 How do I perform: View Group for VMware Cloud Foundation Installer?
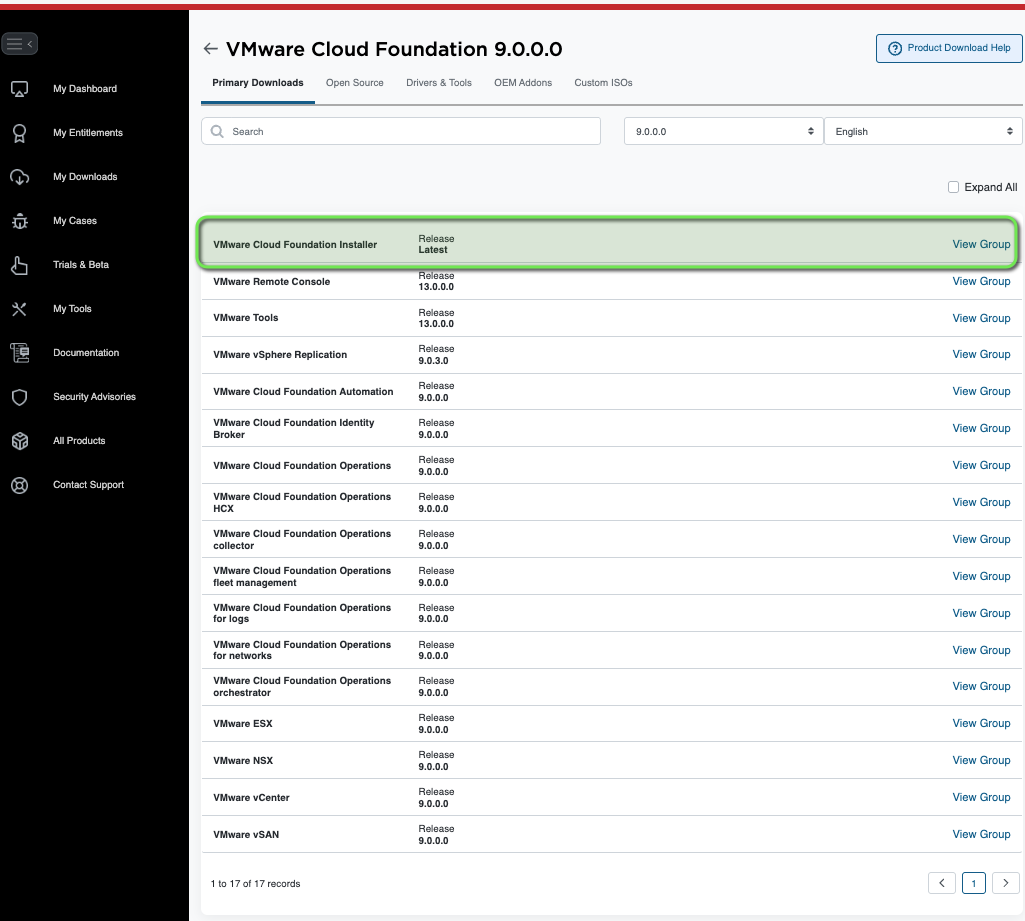click(x=981, y=244)
